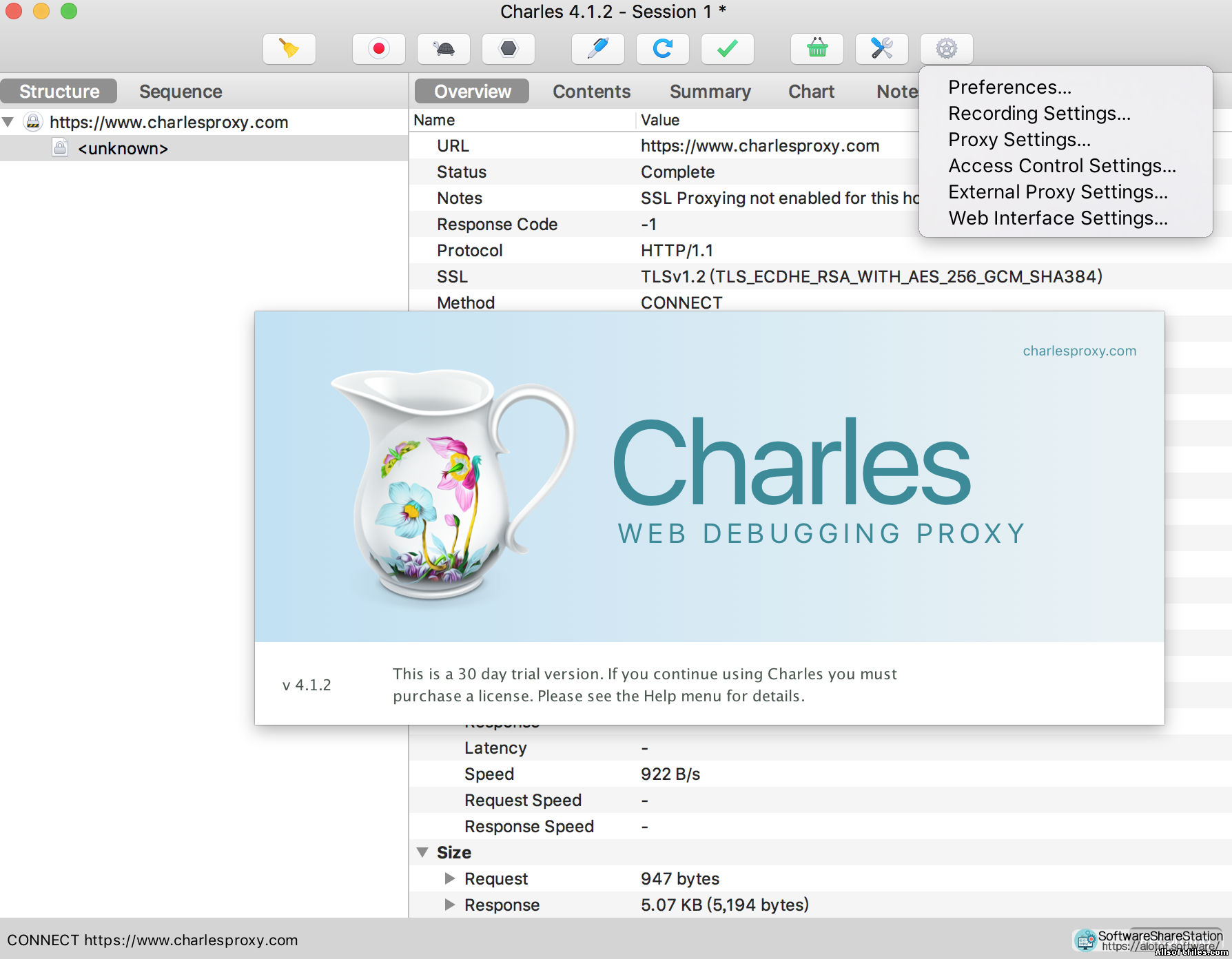1232x959 pixels.
Task: Click the 5.07 KB response size value
Action: [x=724, y=905]
